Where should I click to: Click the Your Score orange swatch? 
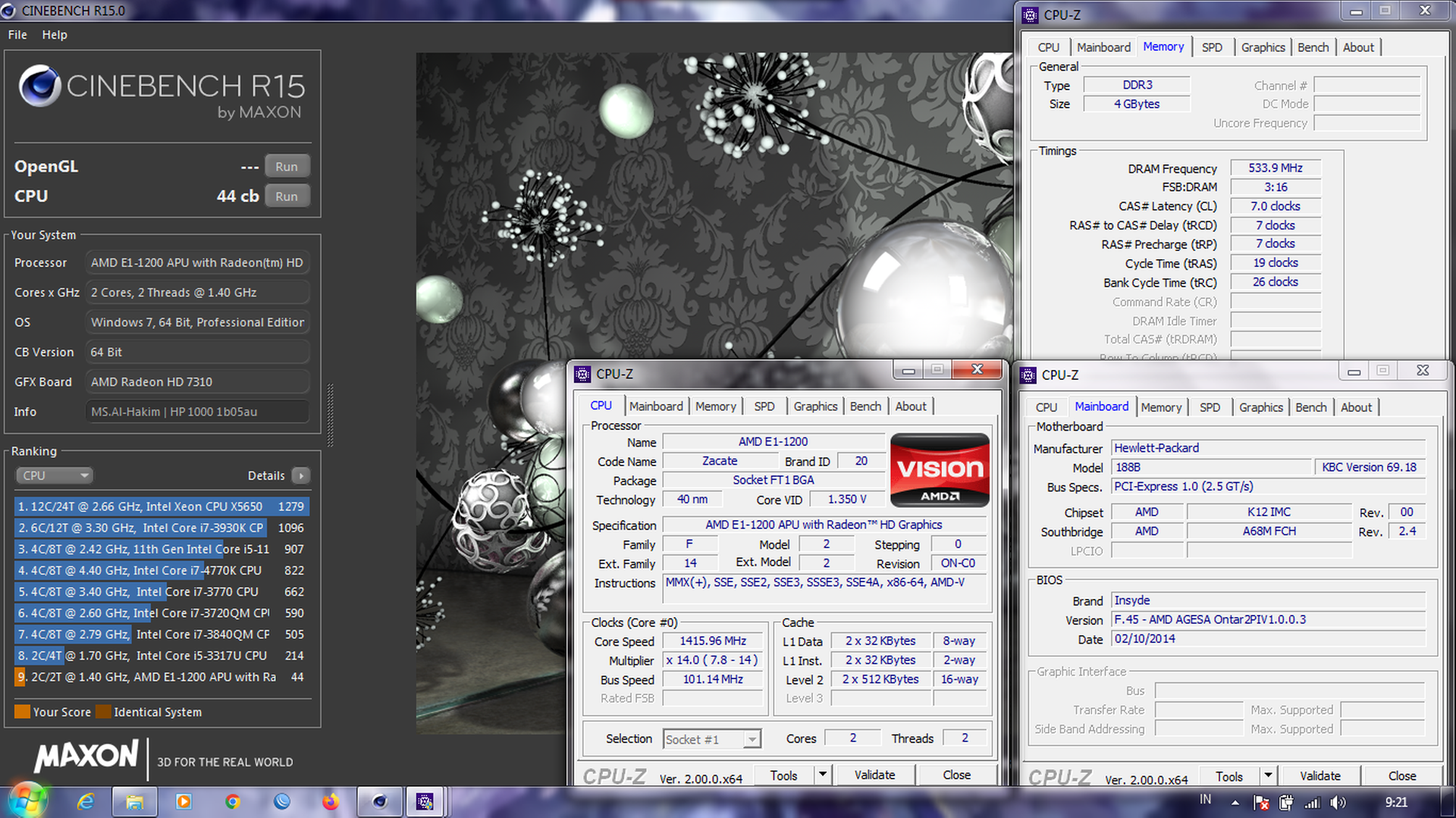(23, 712)
